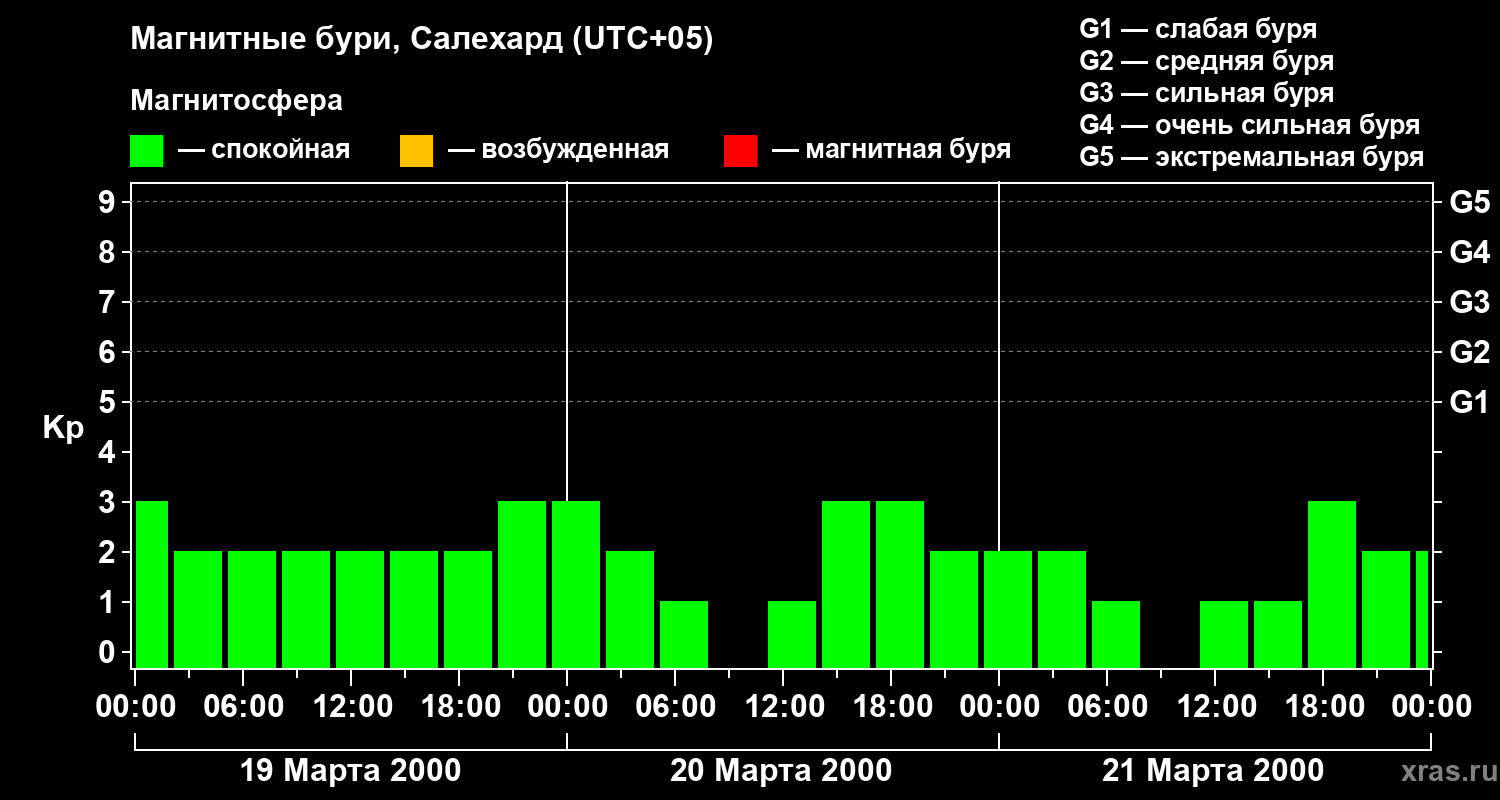Click the Kp 1 bar at 12:00 on 21 Марта
This screenshot has width=1500, height=800.
click(x=1224, y=634)
